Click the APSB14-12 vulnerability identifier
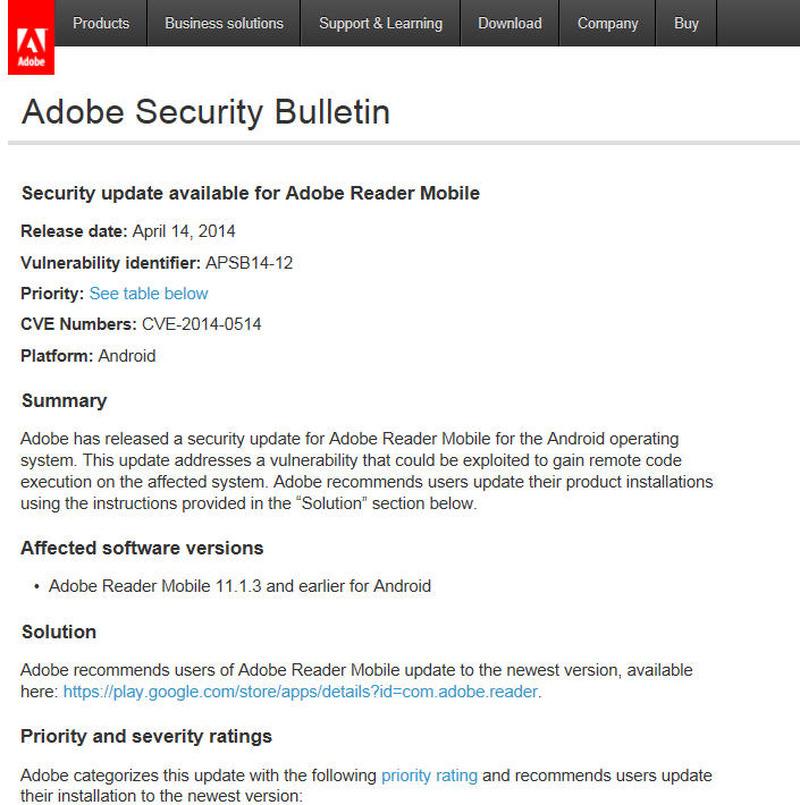 point(249,263)
